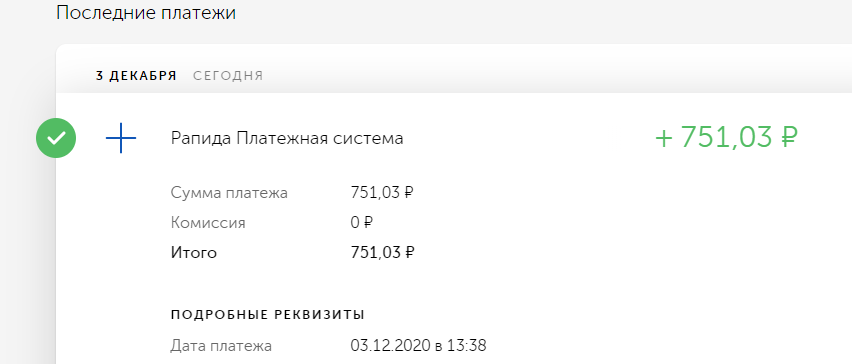Select the 03.12.2020 в 13:38 timestamp
Image resolution: width=852 pixels, height=364 pixels.
click(x=418, y=346)
